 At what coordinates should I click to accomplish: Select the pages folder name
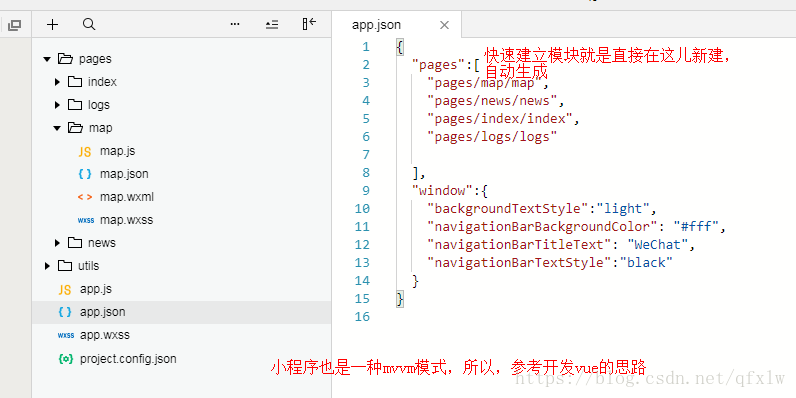coord(95,59)
